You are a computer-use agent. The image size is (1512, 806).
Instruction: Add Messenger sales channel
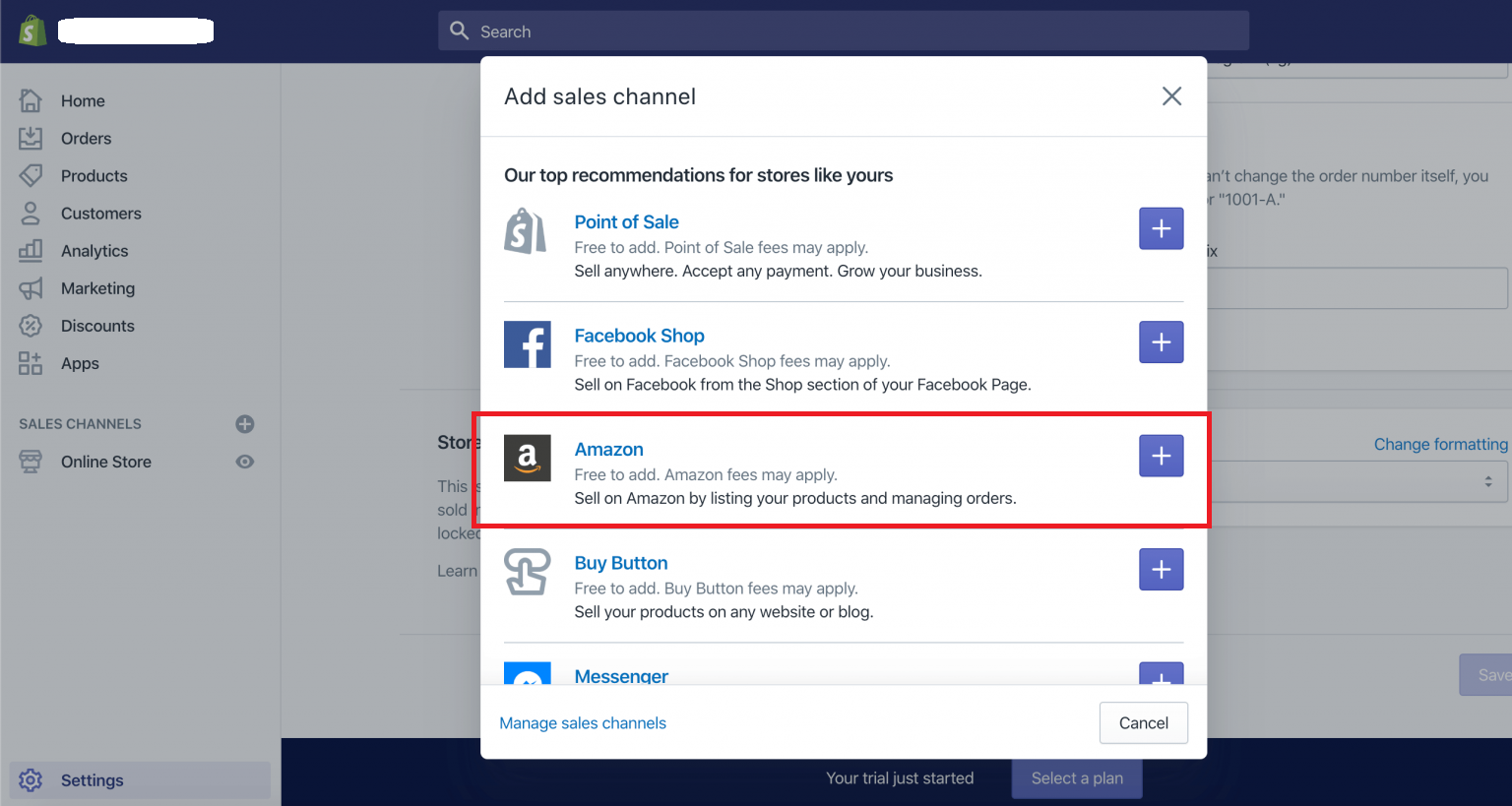pos(1162,673)
